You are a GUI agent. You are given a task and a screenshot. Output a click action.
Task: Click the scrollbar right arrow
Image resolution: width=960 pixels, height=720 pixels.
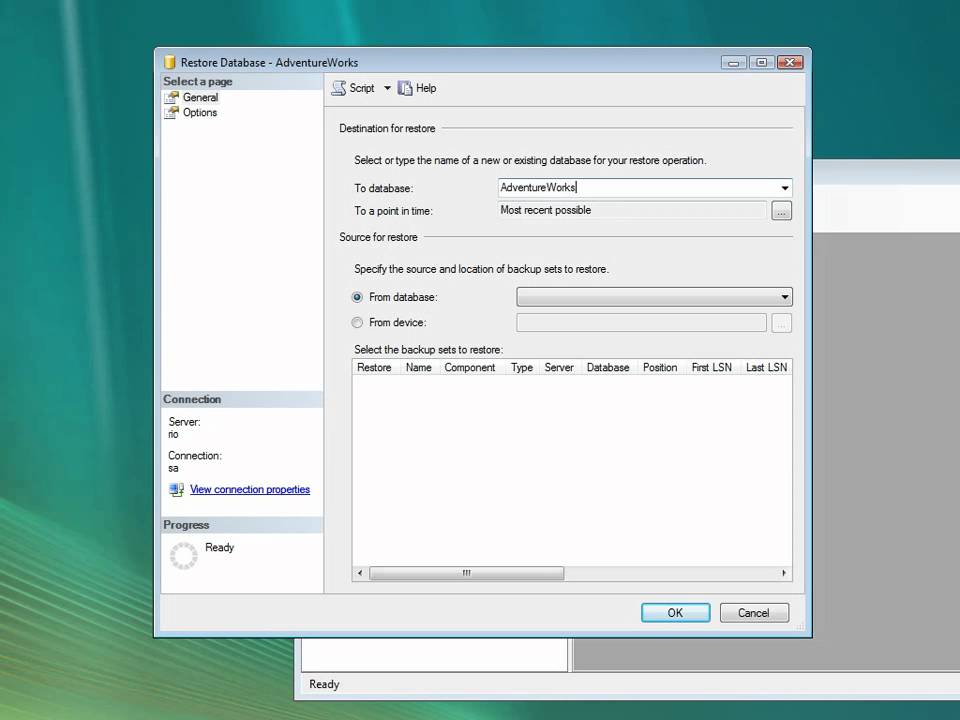click(x=784, y=573)
